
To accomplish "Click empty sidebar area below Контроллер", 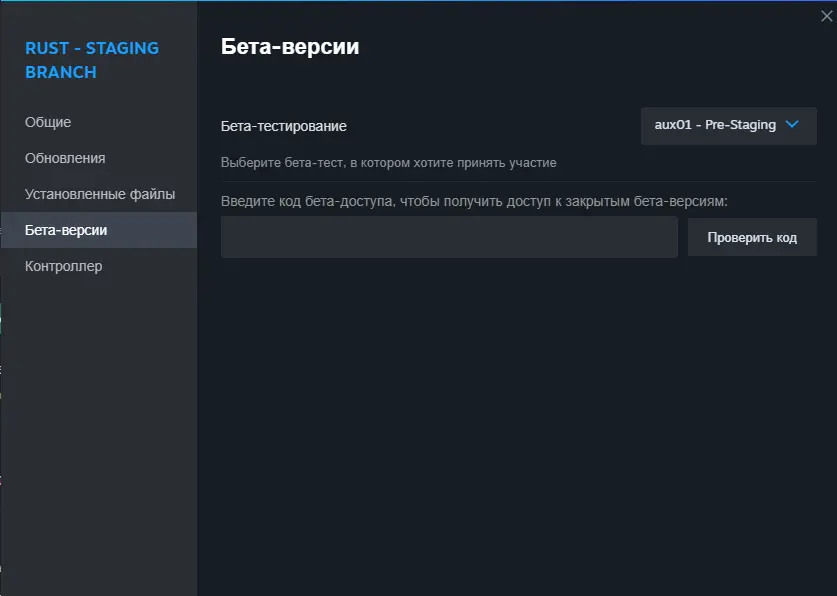I will pos(99,427).
